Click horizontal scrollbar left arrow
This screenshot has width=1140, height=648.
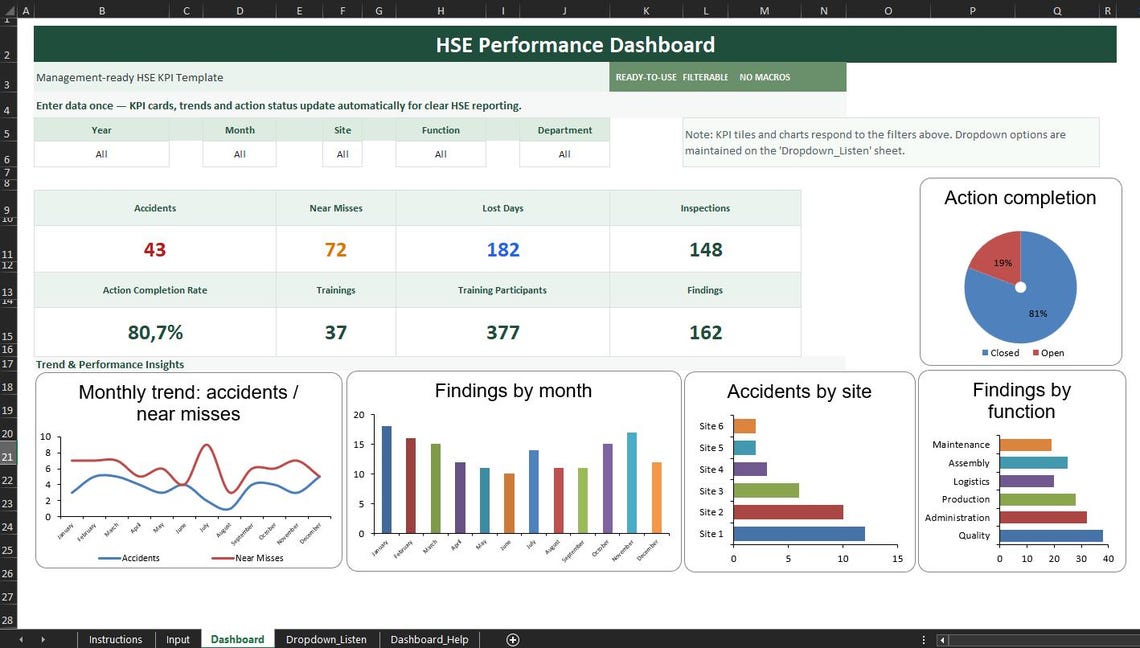click(x=942, y=640)
